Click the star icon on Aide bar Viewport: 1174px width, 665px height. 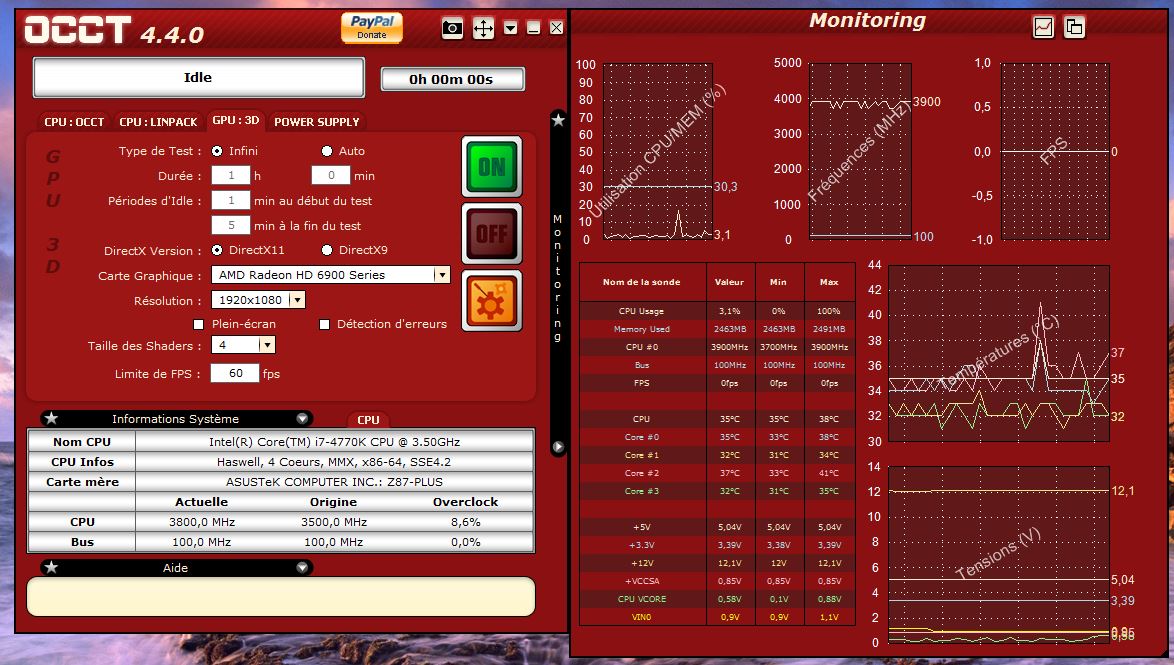(x=51, y=568)
